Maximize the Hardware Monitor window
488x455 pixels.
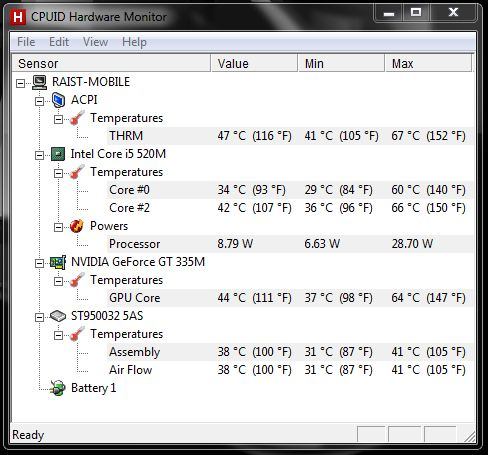(x=416, y=13)
